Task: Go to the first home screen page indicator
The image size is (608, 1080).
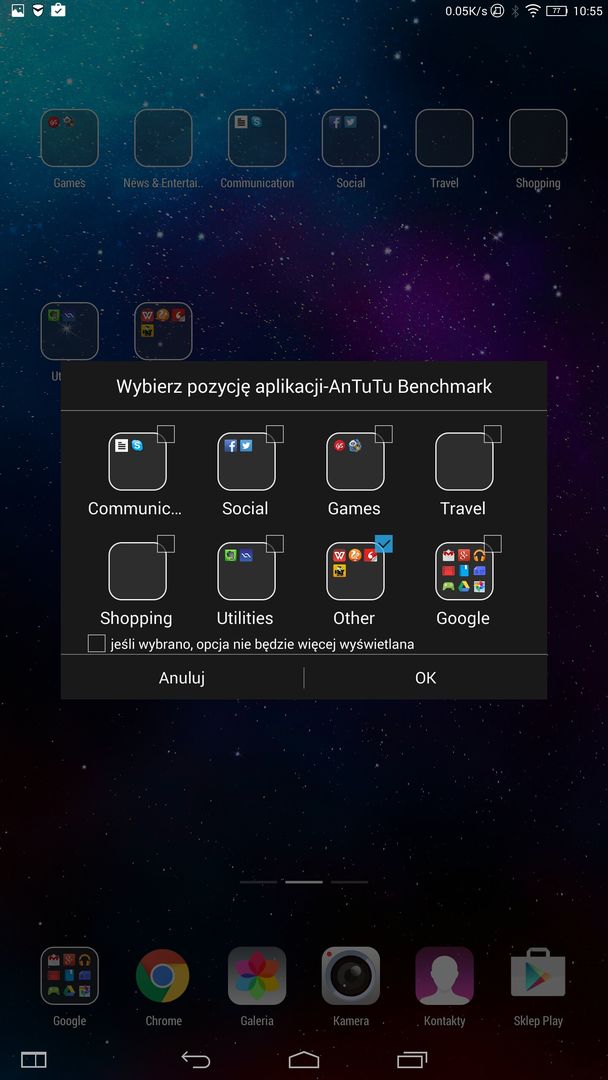Action: click(258, 882)
